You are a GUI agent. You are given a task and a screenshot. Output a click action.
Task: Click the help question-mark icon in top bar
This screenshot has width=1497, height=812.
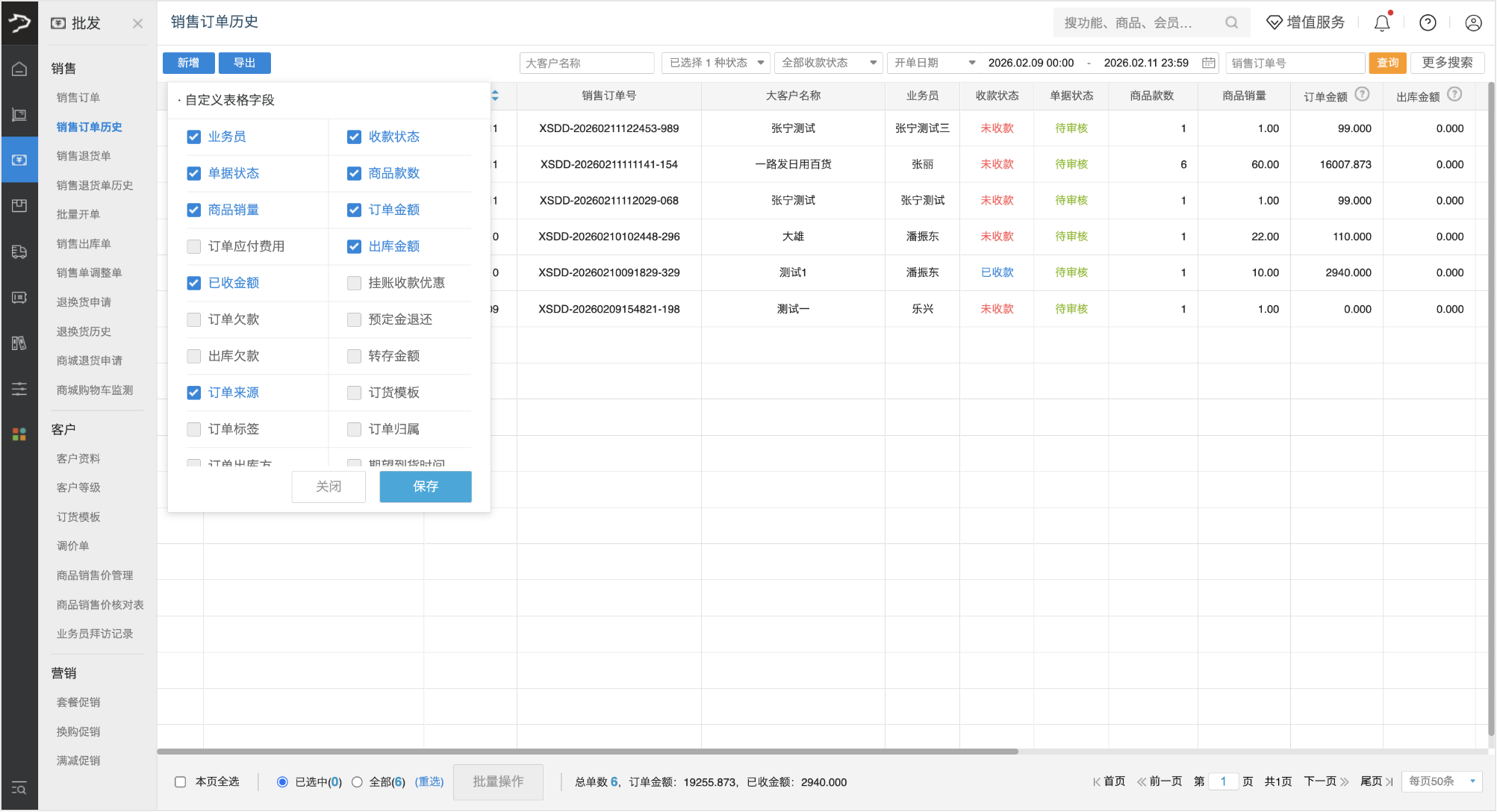1428,22
